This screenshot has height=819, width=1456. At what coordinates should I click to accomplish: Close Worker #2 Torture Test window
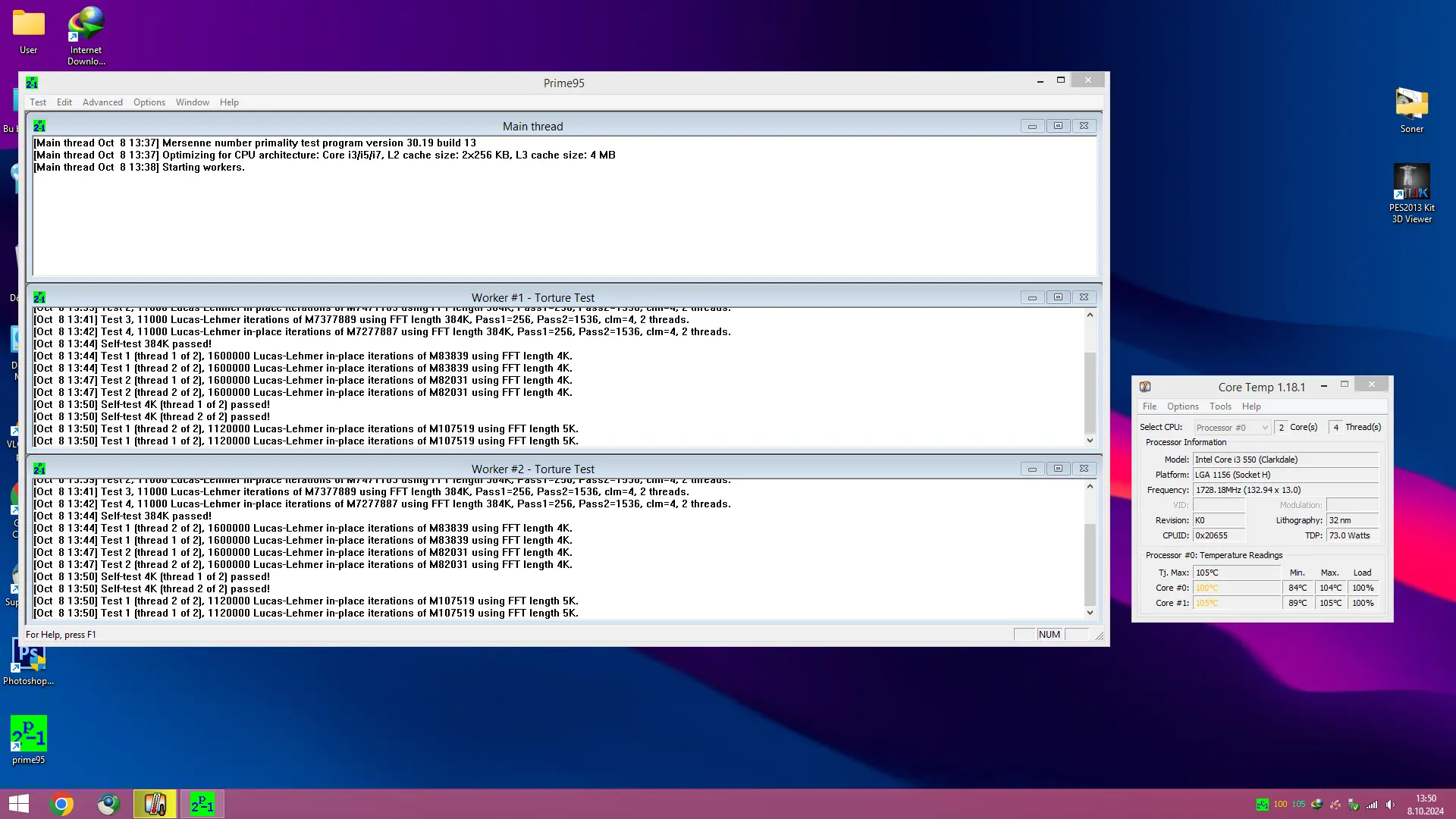[1084, 469]
